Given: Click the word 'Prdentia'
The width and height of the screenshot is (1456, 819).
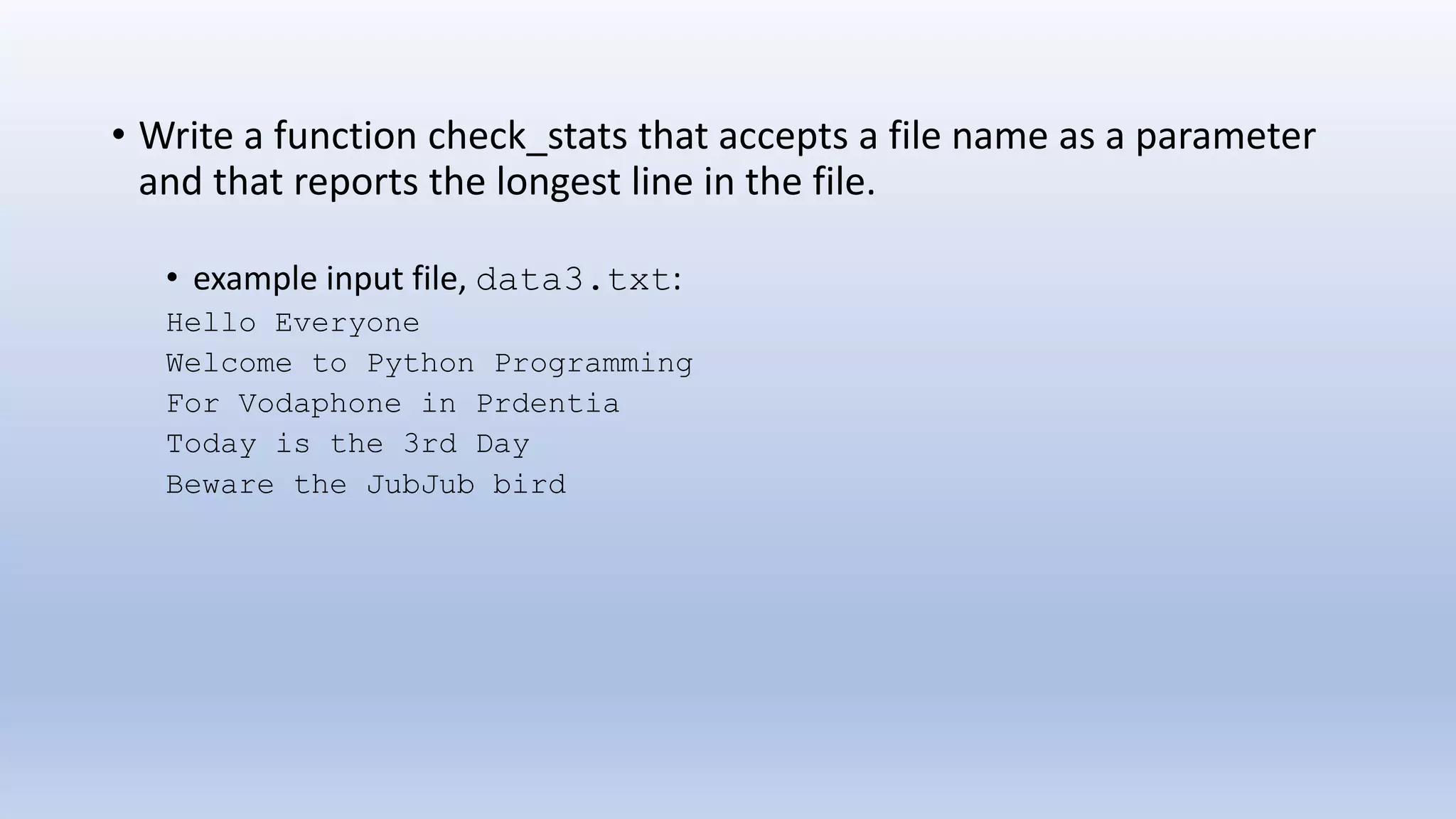Looking at the screenshot, I should (x=547, y=404).
